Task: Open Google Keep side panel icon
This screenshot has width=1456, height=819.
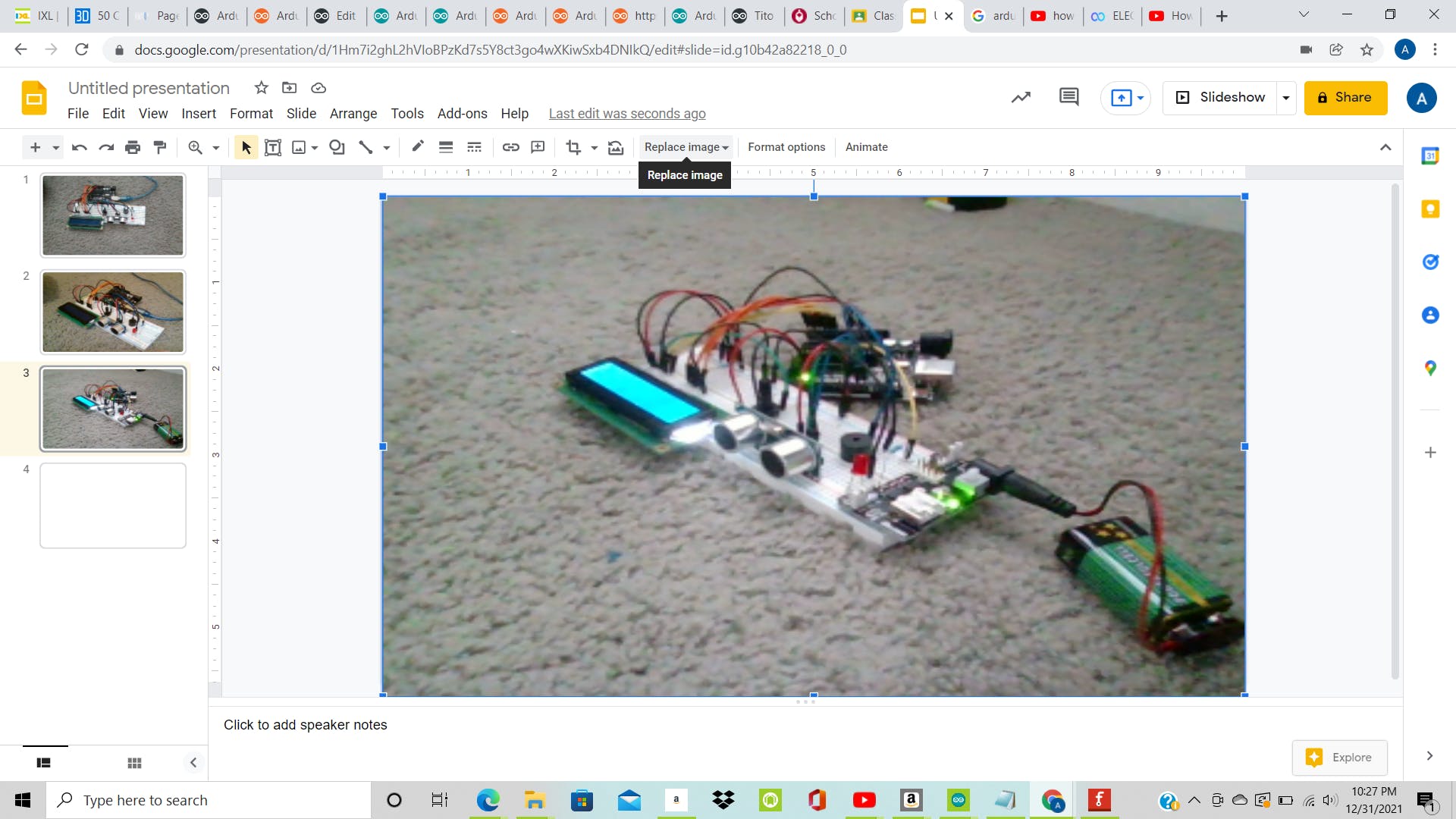Action: 1430,209
